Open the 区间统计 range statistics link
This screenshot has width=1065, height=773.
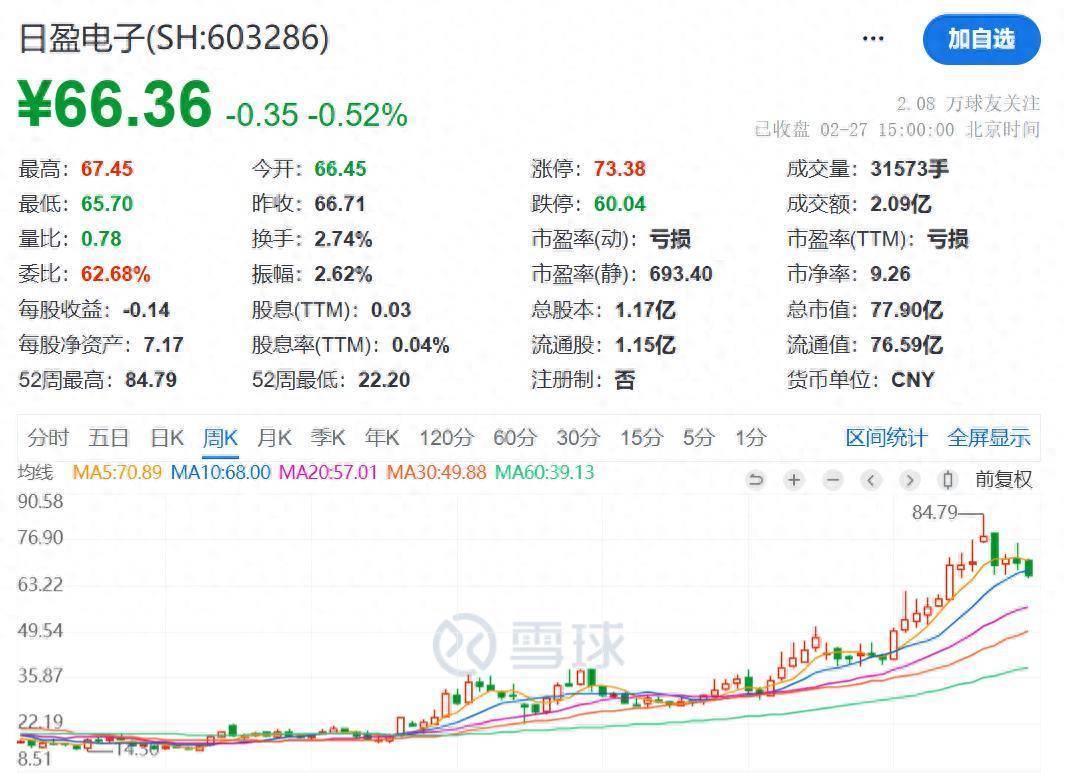(x=886, y=437)
